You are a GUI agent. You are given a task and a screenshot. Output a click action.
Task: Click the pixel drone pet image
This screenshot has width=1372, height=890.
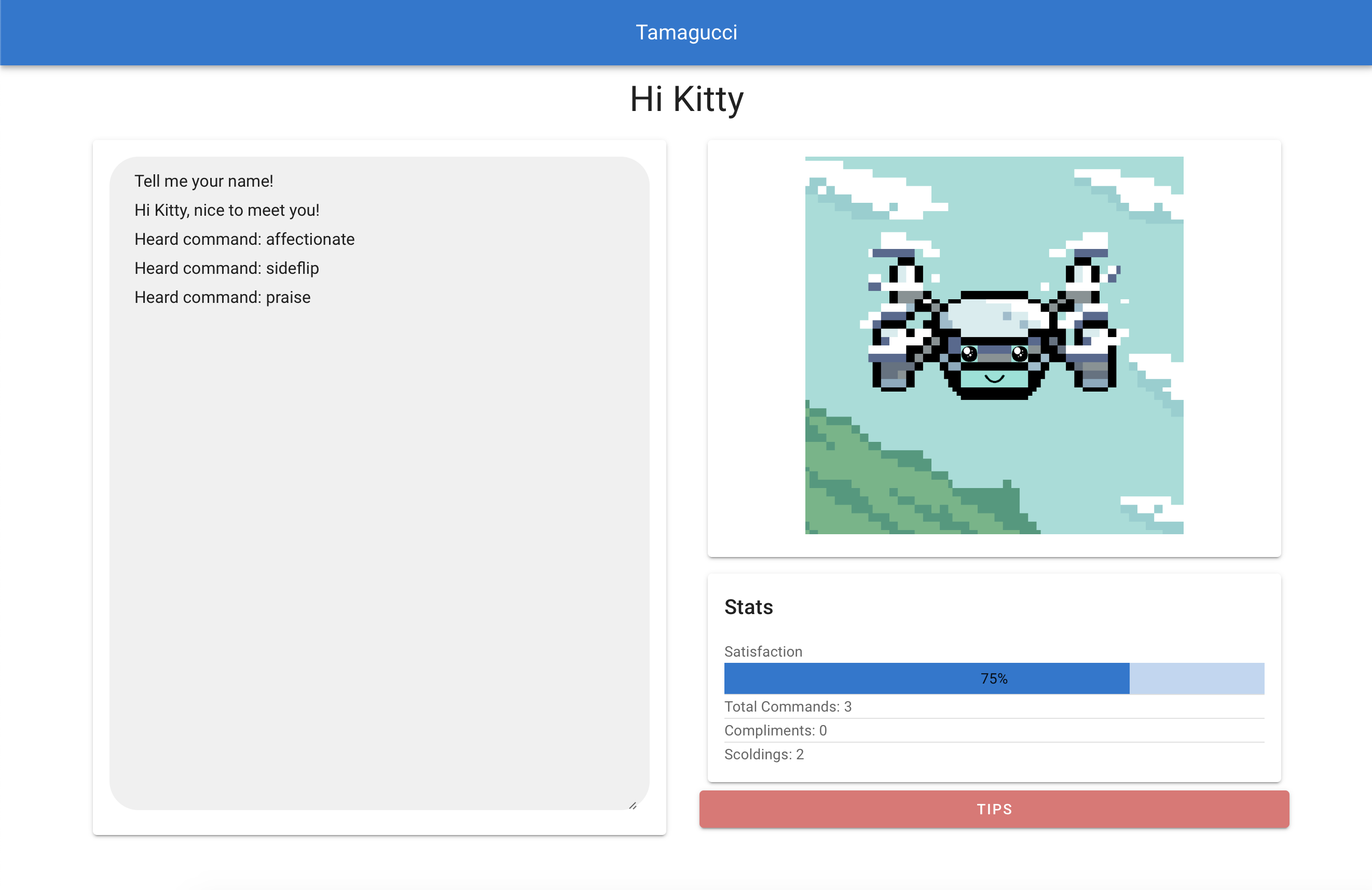coord(994,345)
